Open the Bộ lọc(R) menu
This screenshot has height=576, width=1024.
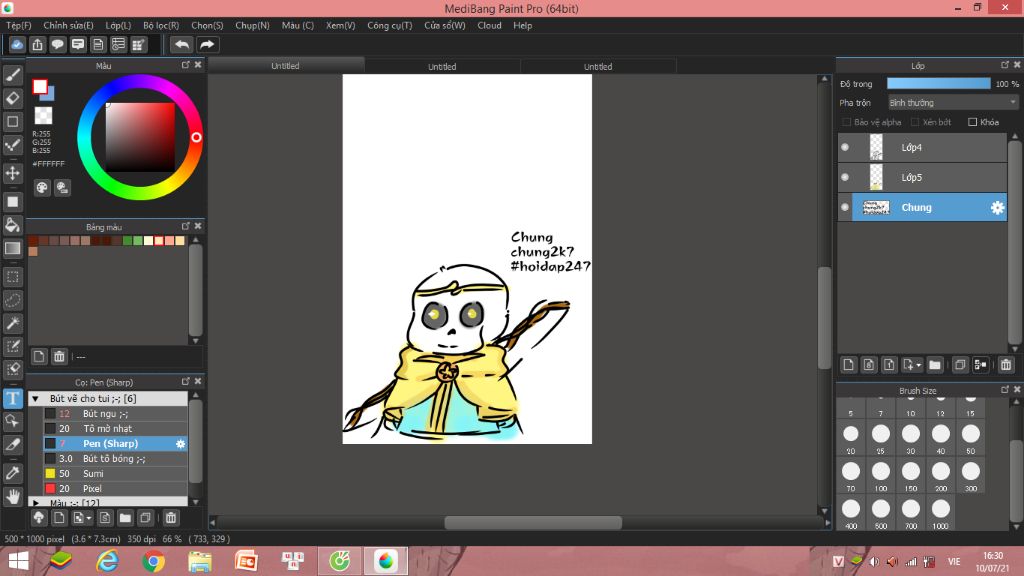tap(161, 25)
